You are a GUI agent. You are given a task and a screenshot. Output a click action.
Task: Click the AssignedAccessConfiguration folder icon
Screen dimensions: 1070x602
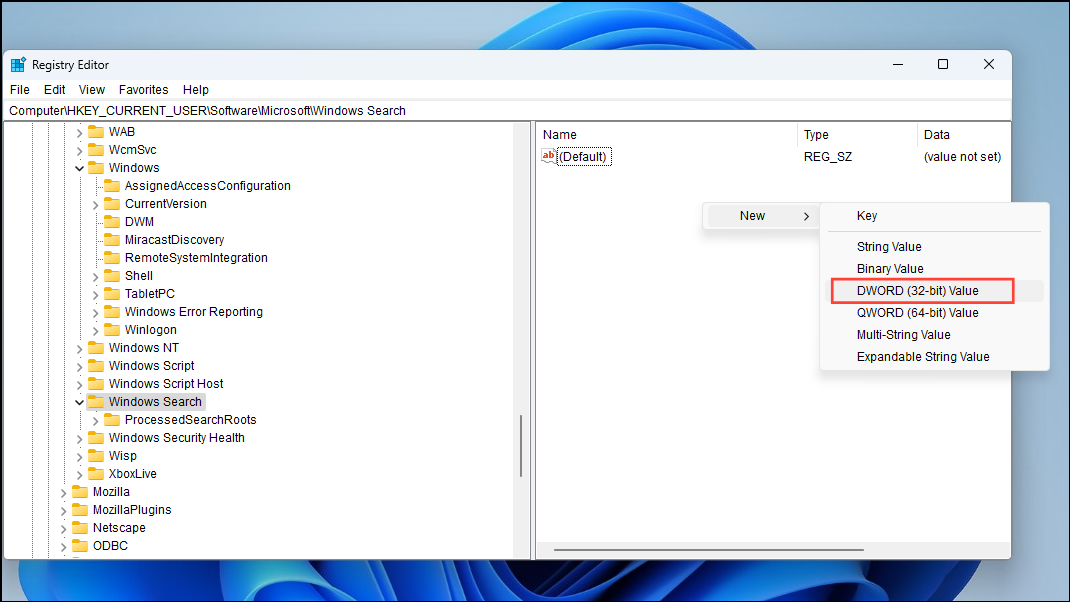pos(112,186)
